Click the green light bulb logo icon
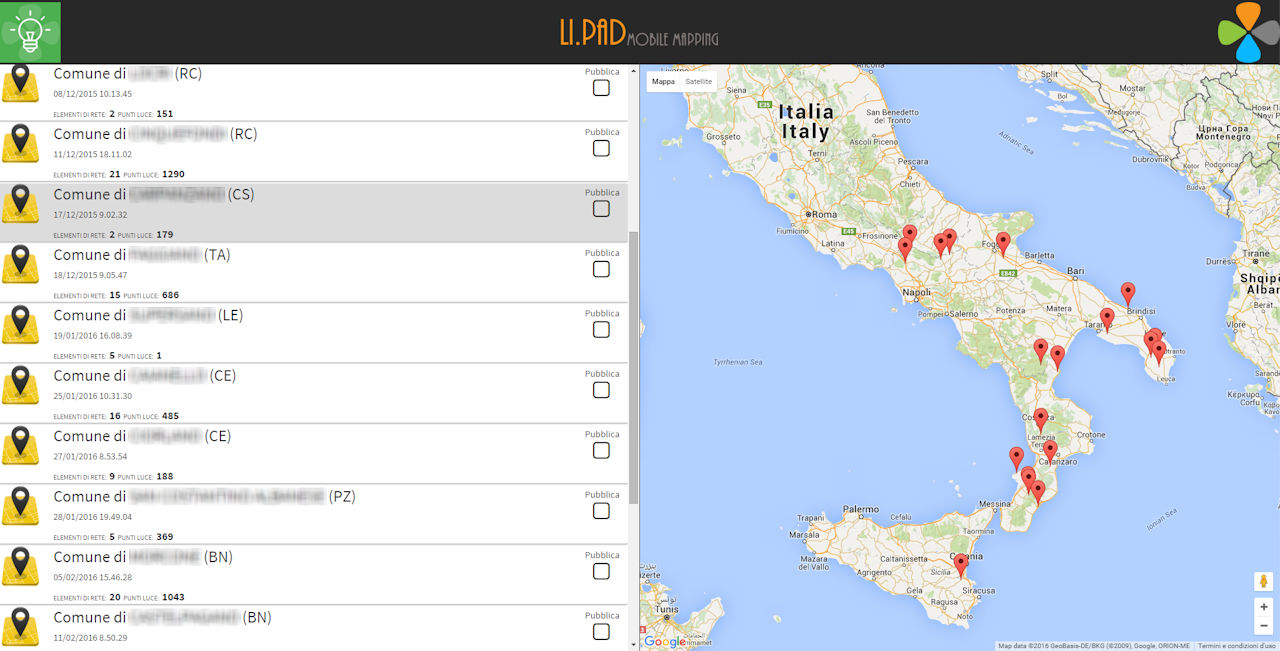 coord(30,32)
